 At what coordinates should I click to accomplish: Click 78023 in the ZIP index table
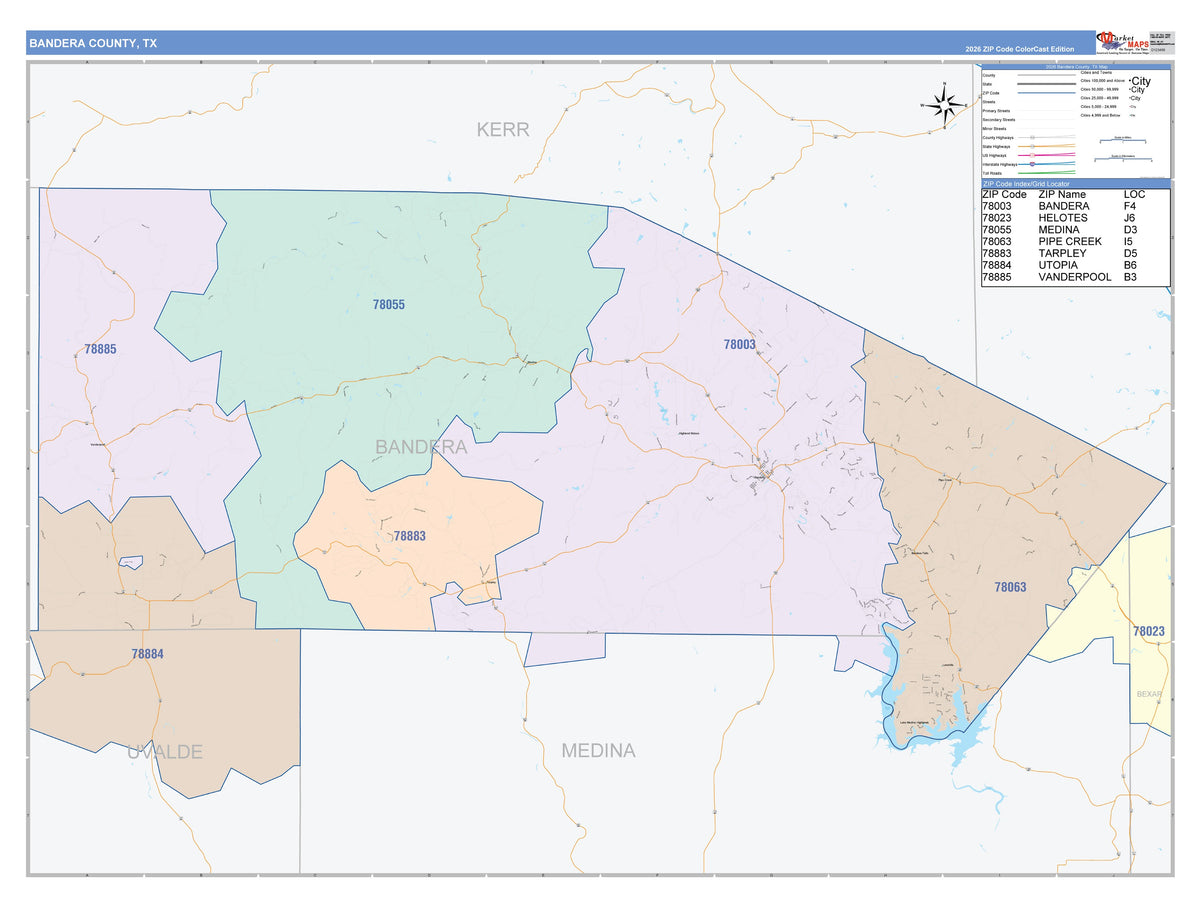[997, 218]
